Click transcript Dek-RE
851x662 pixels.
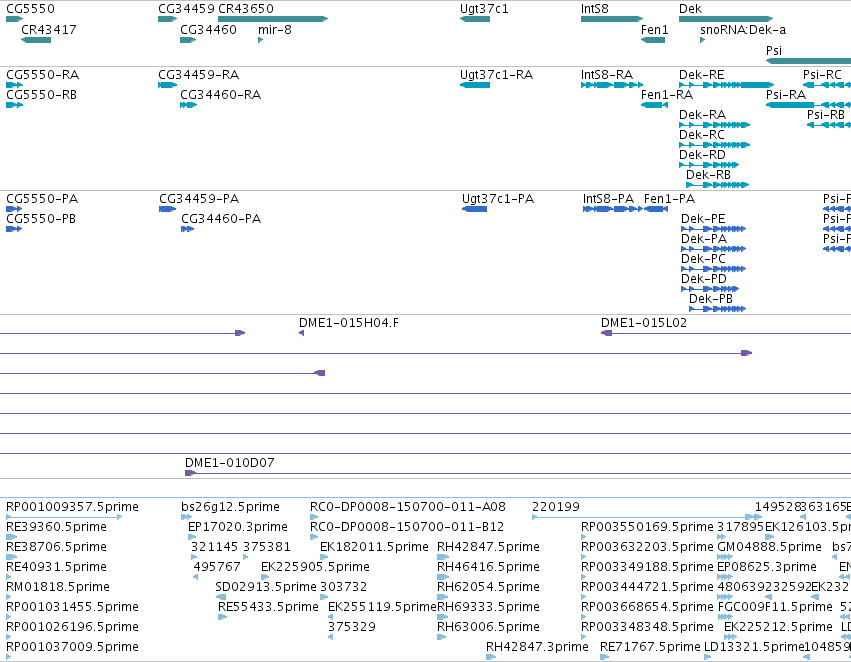tap(726, 85)
